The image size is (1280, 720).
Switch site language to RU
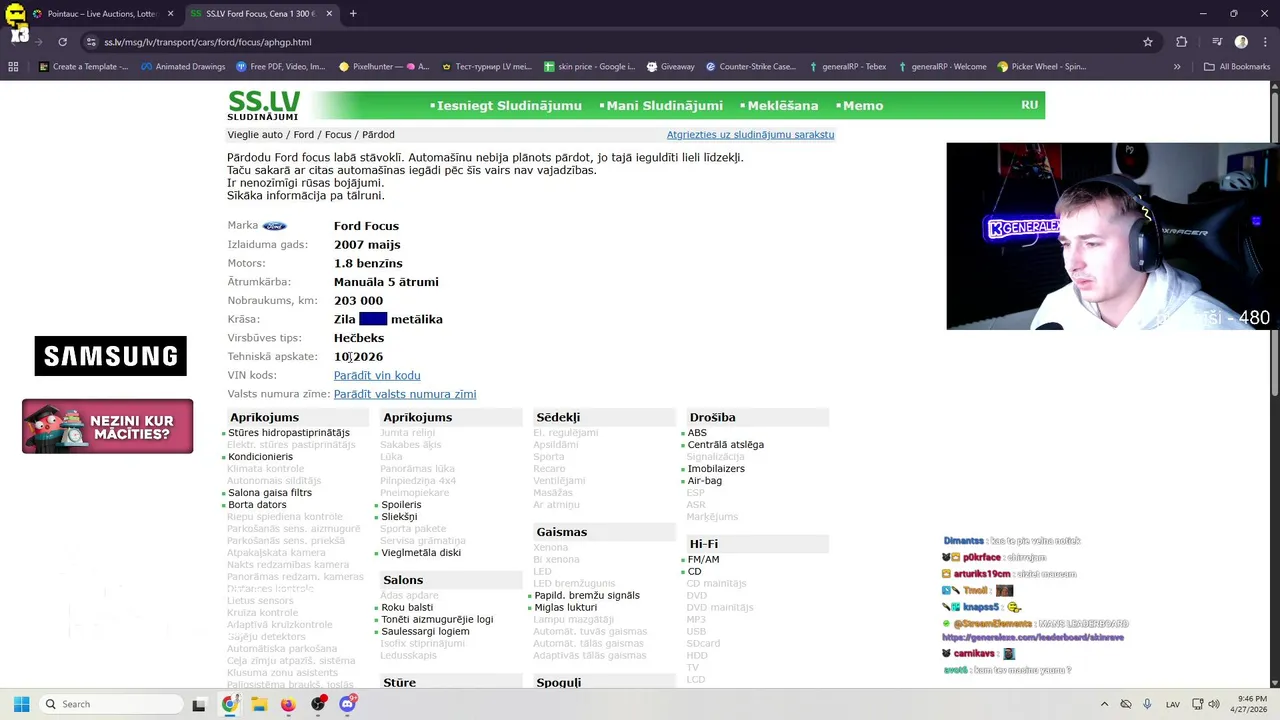[x=1029, y=105]
